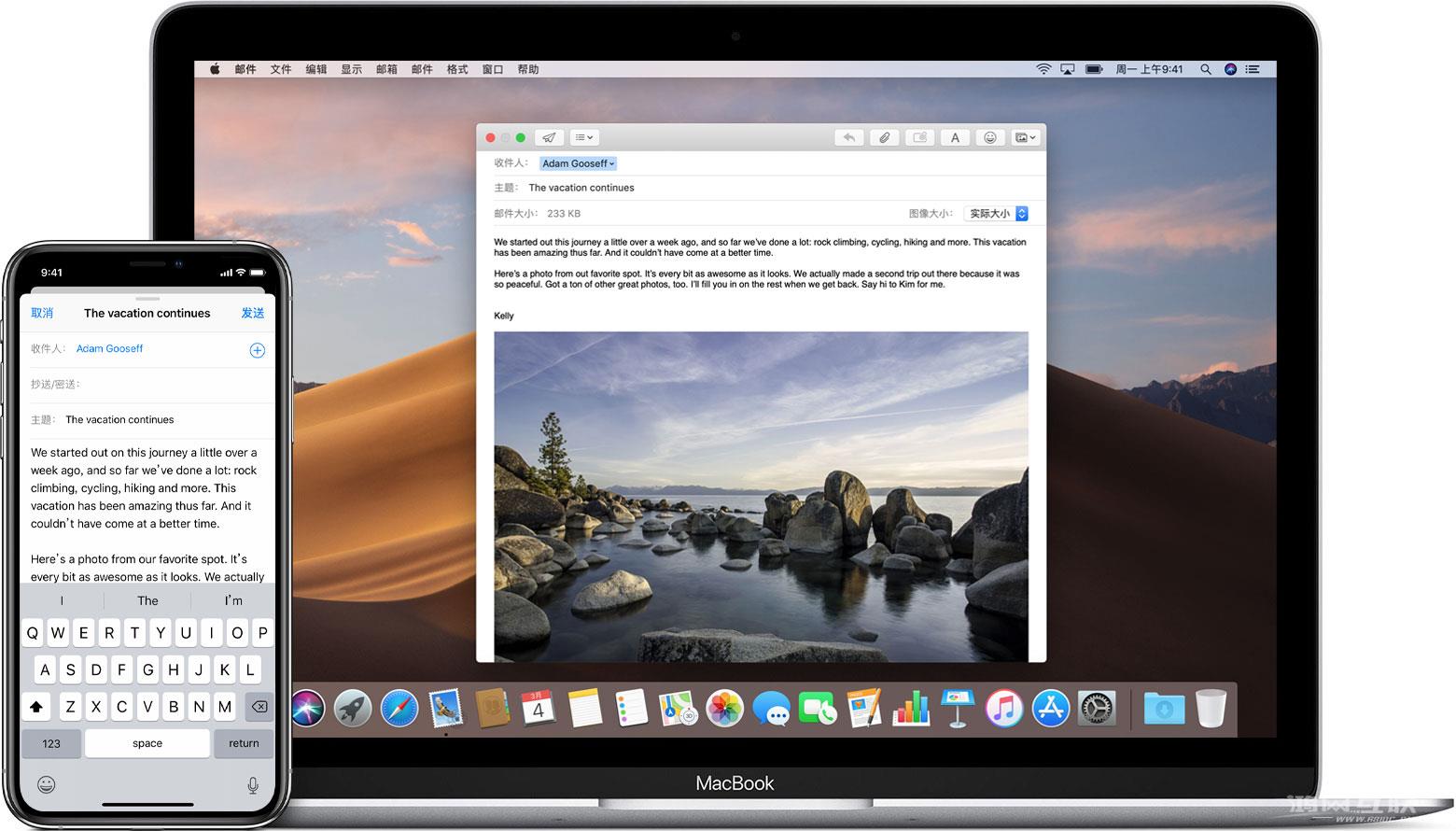
Task: Open the 格式 menu in the menu bar
Action: coord(456,68)
